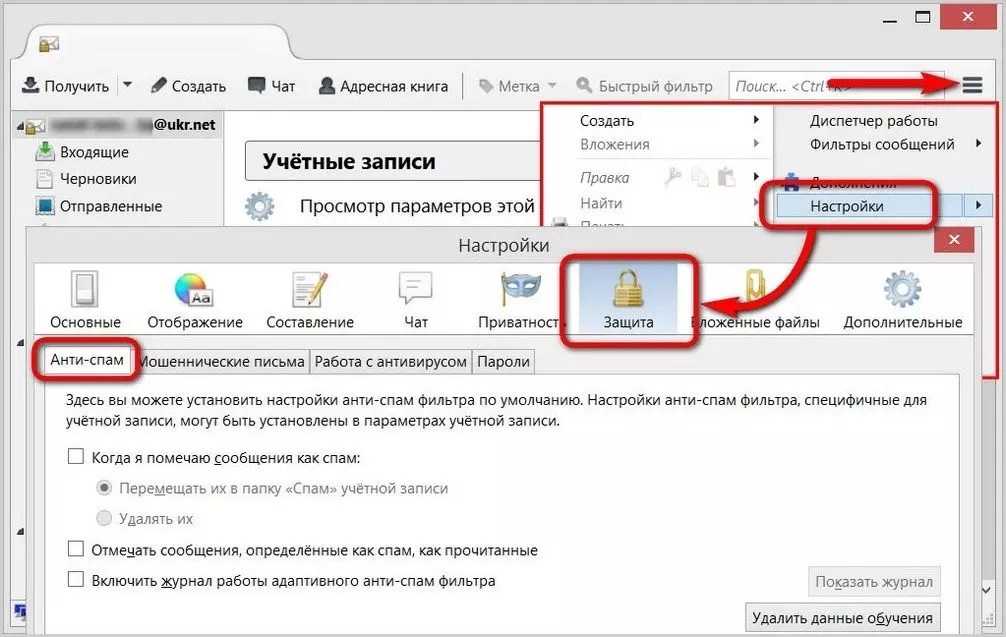The width and height of the screenshot is (1006, 637).
Task: Open the Составление pencil icon
Action: [309, 290]
